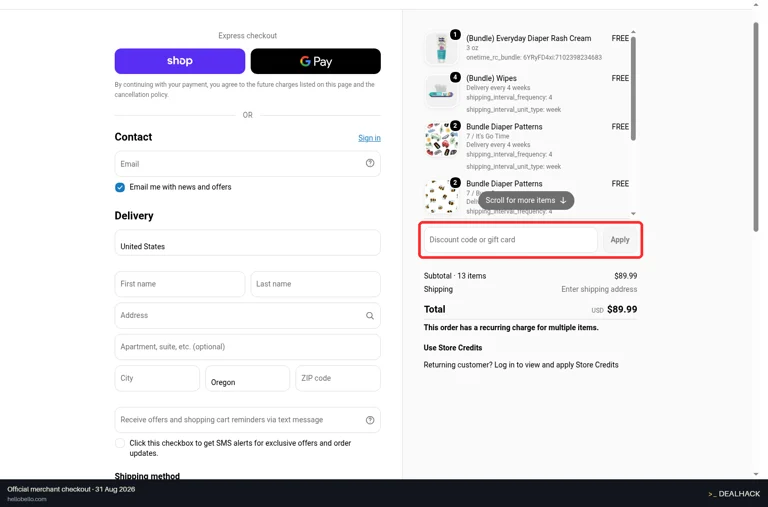Click the (Bundle) Everyday Diaper Rash Cream title

528,38
